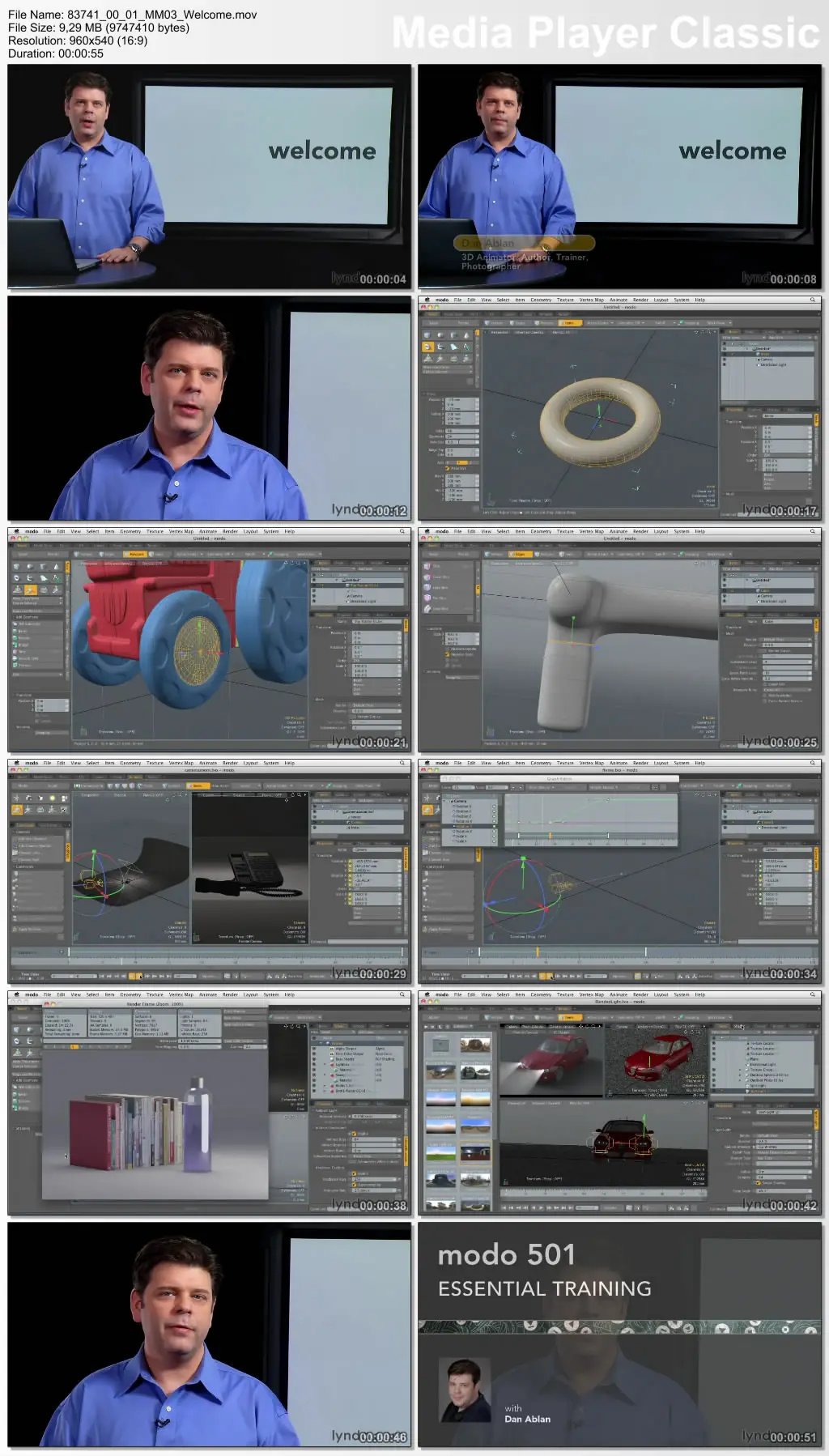Open Spotlight search icon in the 00:00:17 frame

[x=813, y=300]
